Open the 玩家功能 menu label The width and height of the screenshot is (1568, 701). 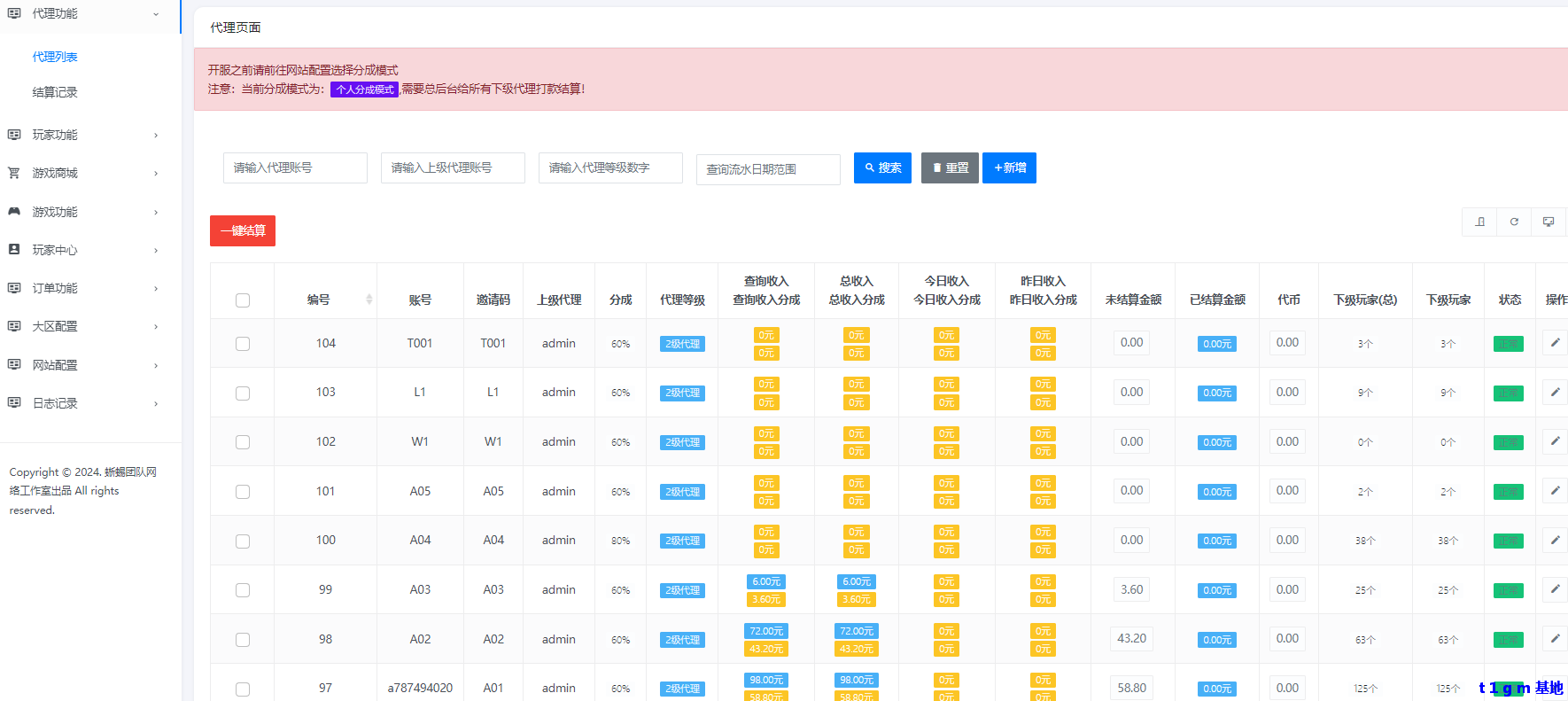point(55,135)
